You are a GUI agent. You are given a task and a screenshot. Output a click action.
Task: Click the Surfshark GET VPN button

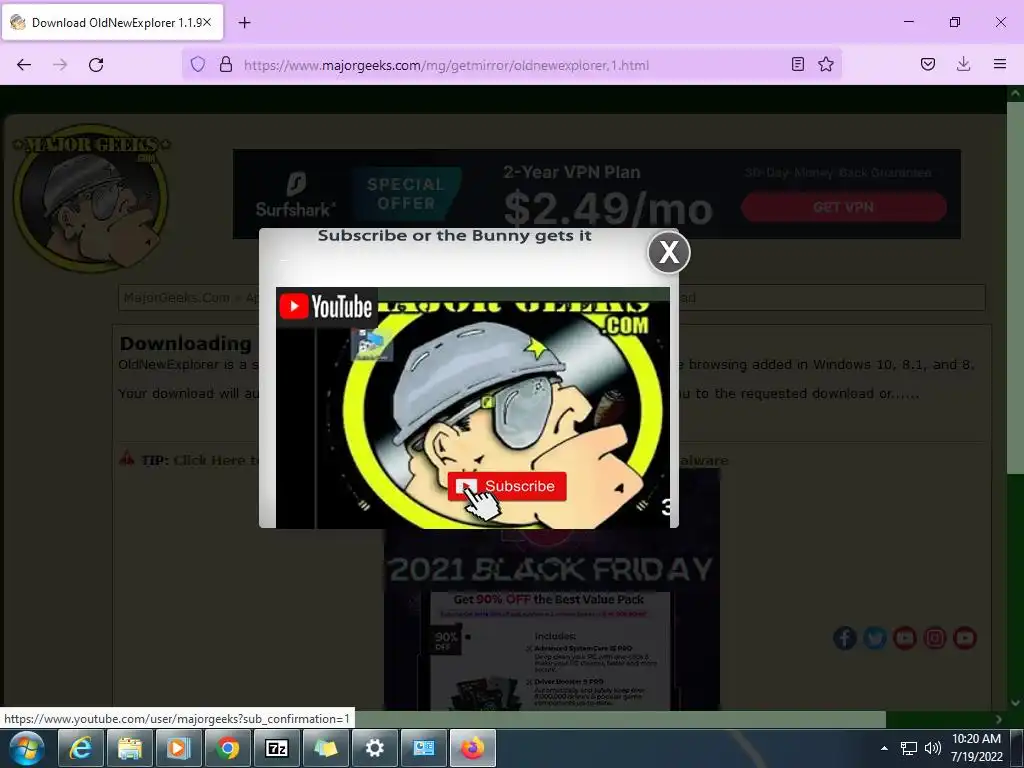point(844,207)
